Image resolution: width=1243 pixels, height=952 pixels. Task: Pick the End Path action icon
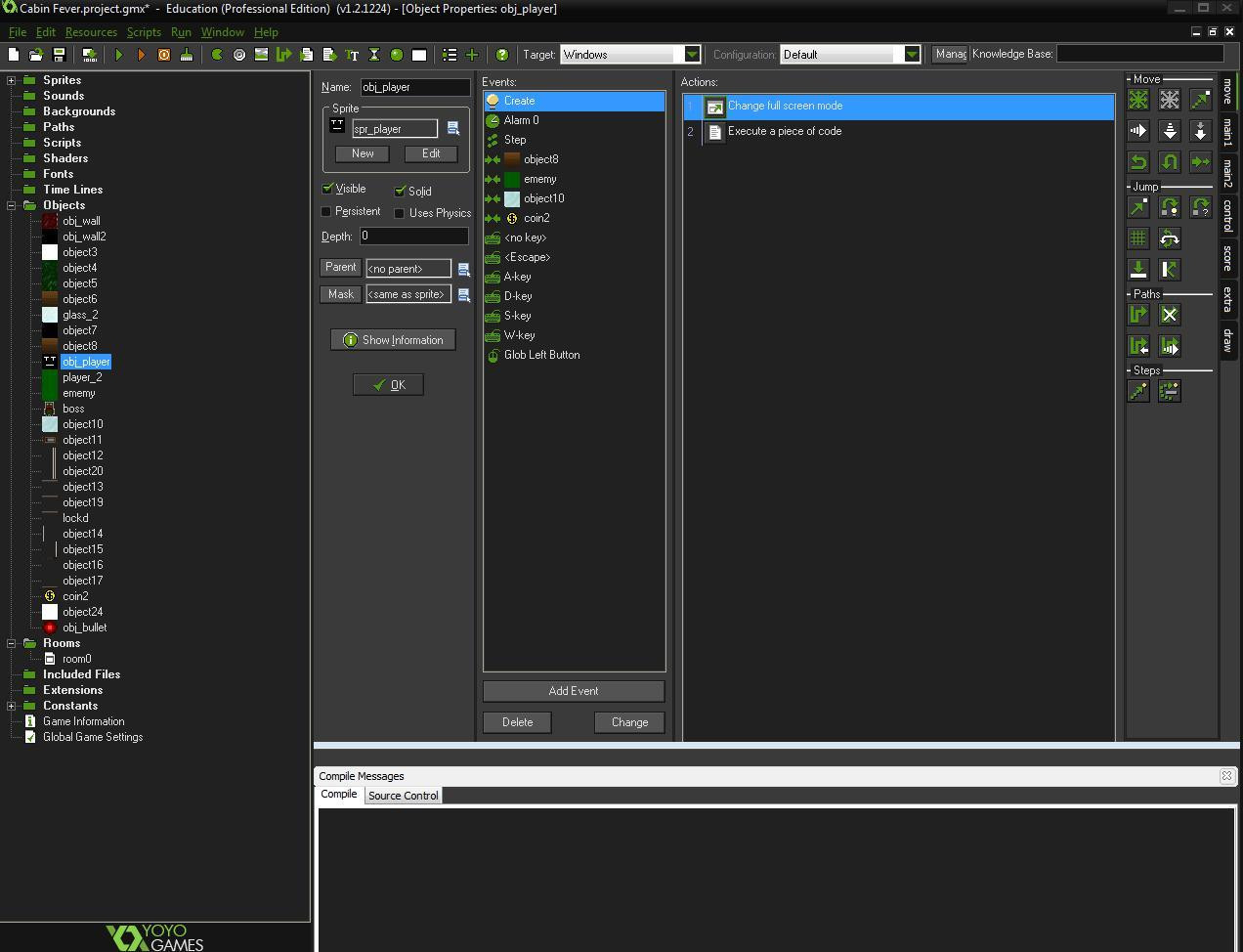click(1170, 315)
